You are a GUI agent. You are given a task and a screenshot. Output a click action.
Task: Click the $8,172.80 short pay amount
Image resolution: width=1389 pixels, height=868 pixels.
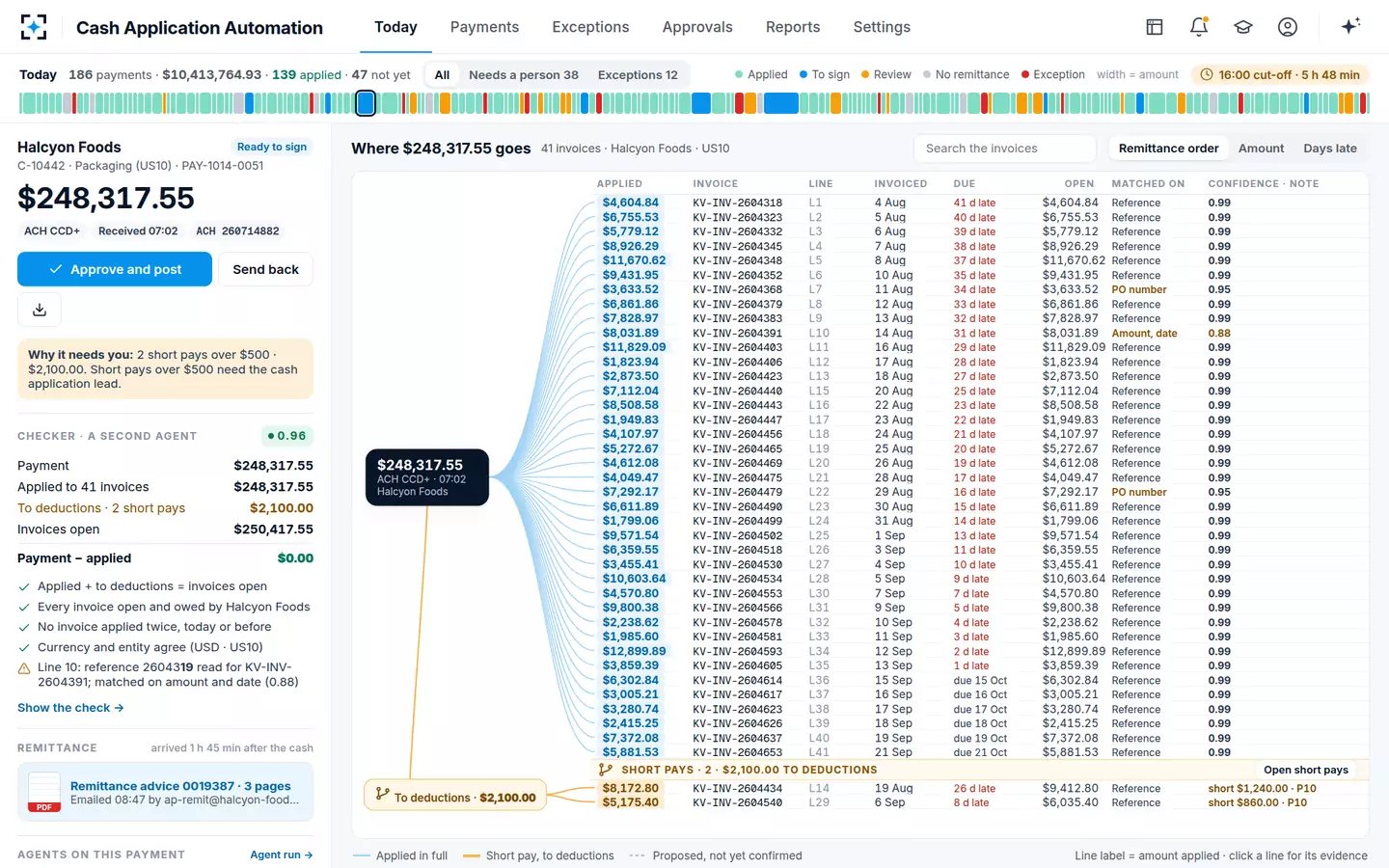click(x=631, y=788)
